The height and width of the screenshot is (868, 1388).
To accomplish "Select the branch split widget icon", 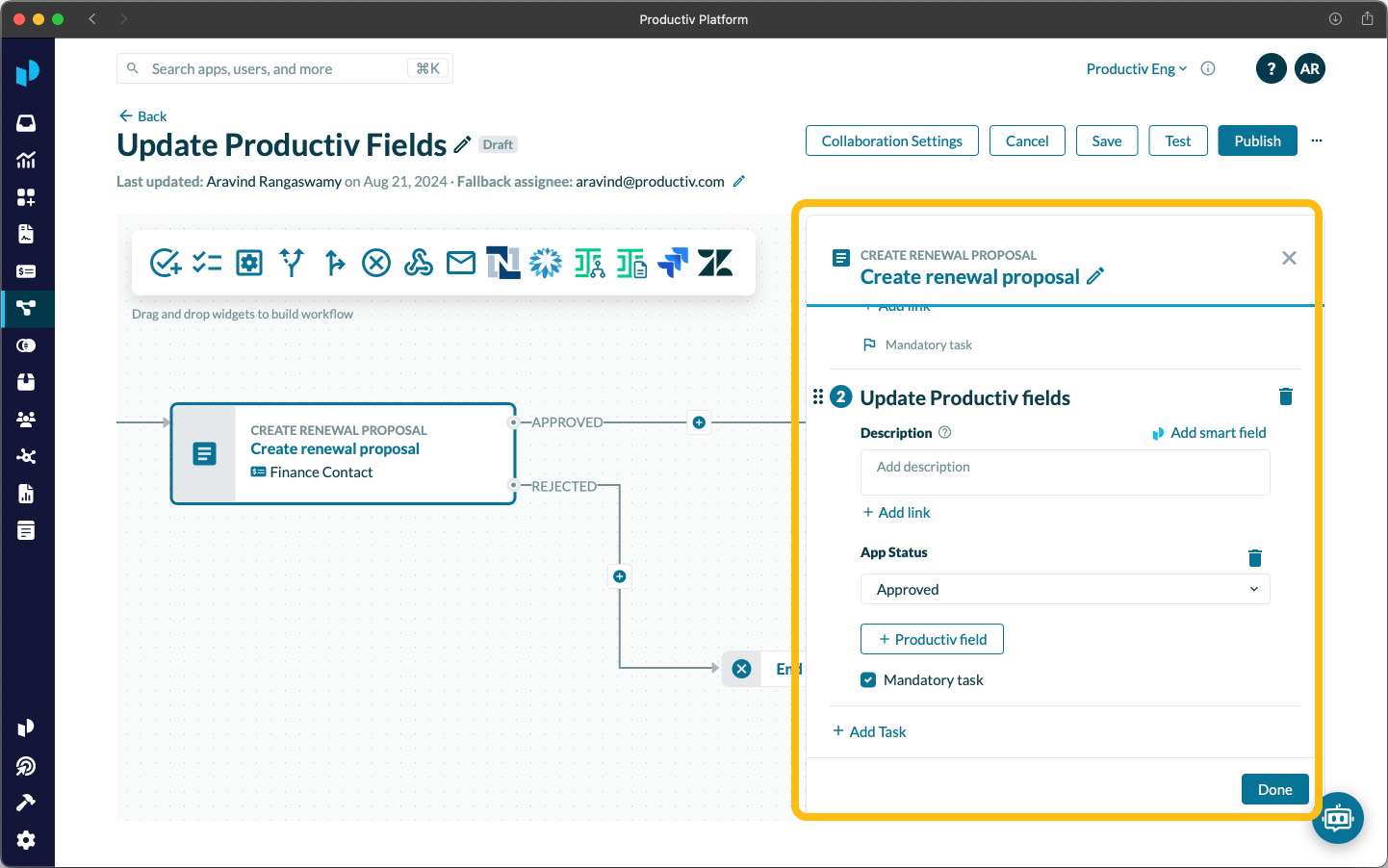I will coord(292,262).
